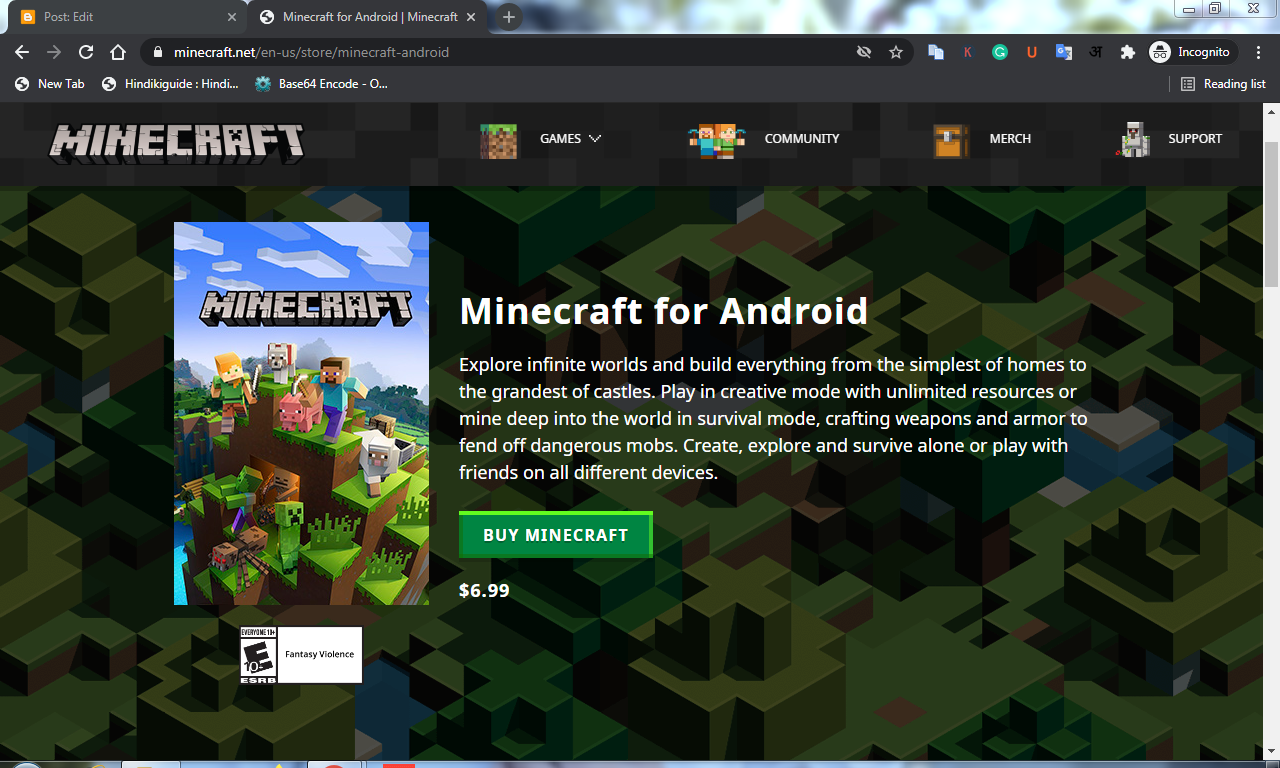The width and height of the screenshot is (1280, 768).
Task: Click the Steve and Alex Community icon
Action: point(716,140)
